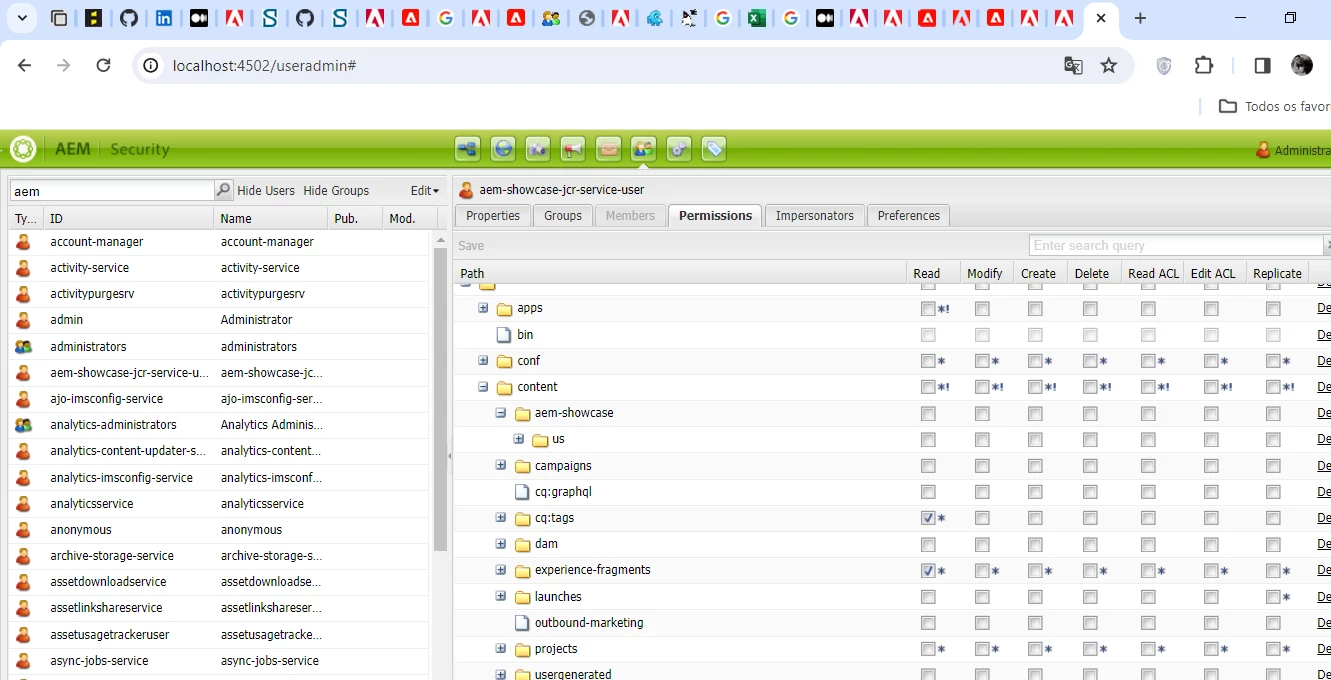The width and height of the screenshot is (1331, 680).
Task: Toggle Replicate checkbox for launches
Action: [1272, 597]
